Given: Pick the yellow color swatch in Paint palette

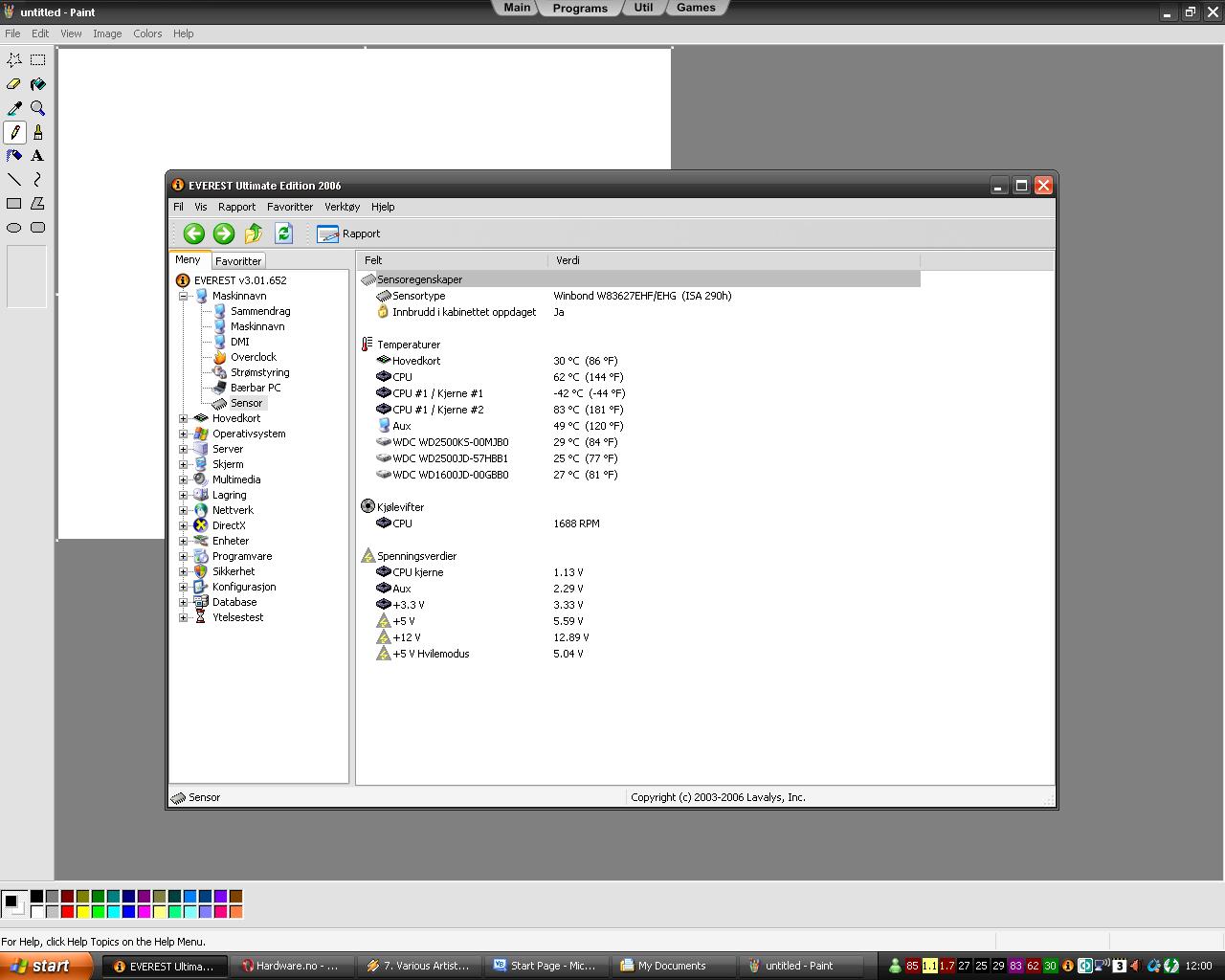Looking at the screenshot, I should (82, 911).
